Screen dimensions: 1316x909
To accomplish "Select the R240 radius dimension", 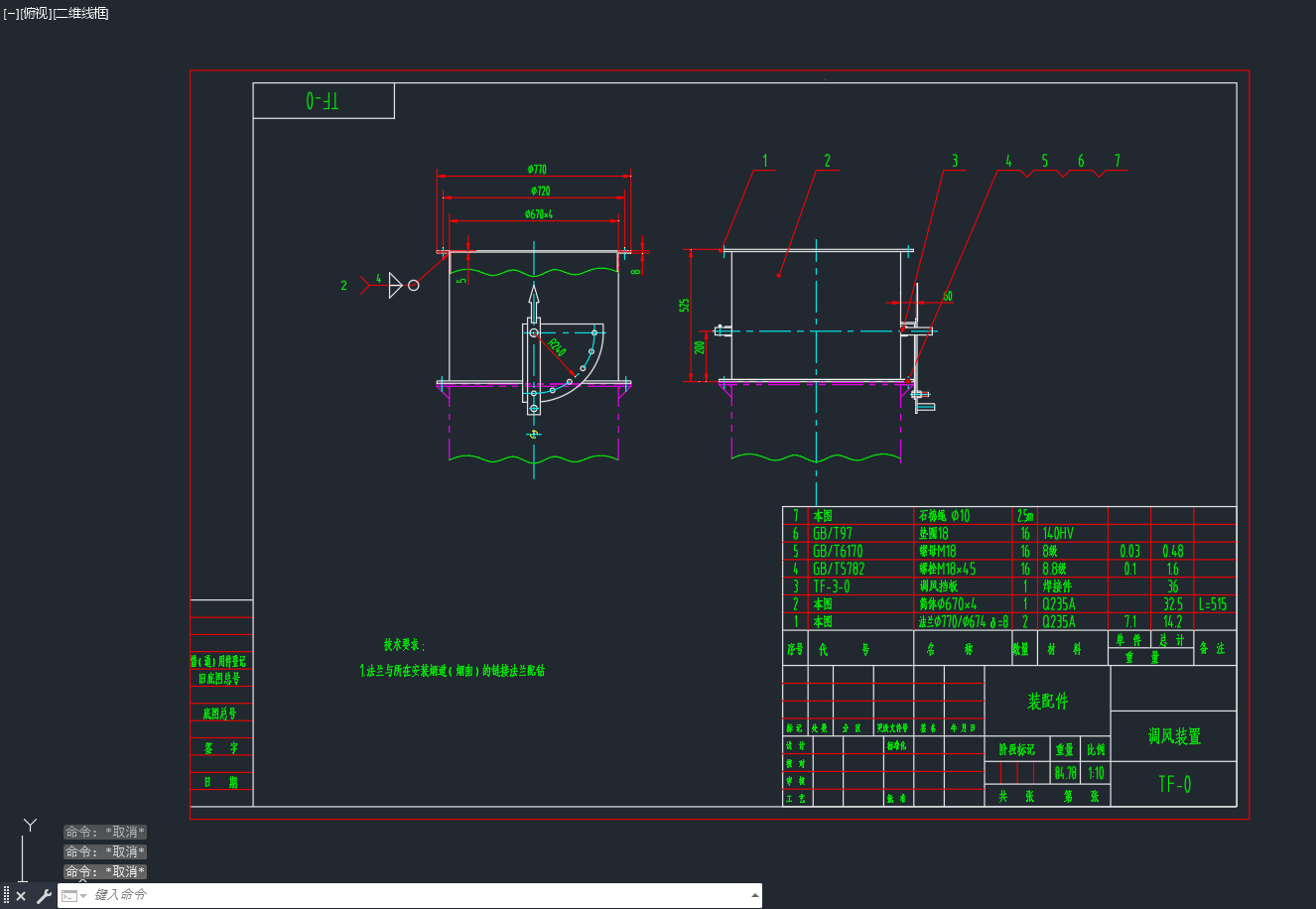I will [556, 348].
